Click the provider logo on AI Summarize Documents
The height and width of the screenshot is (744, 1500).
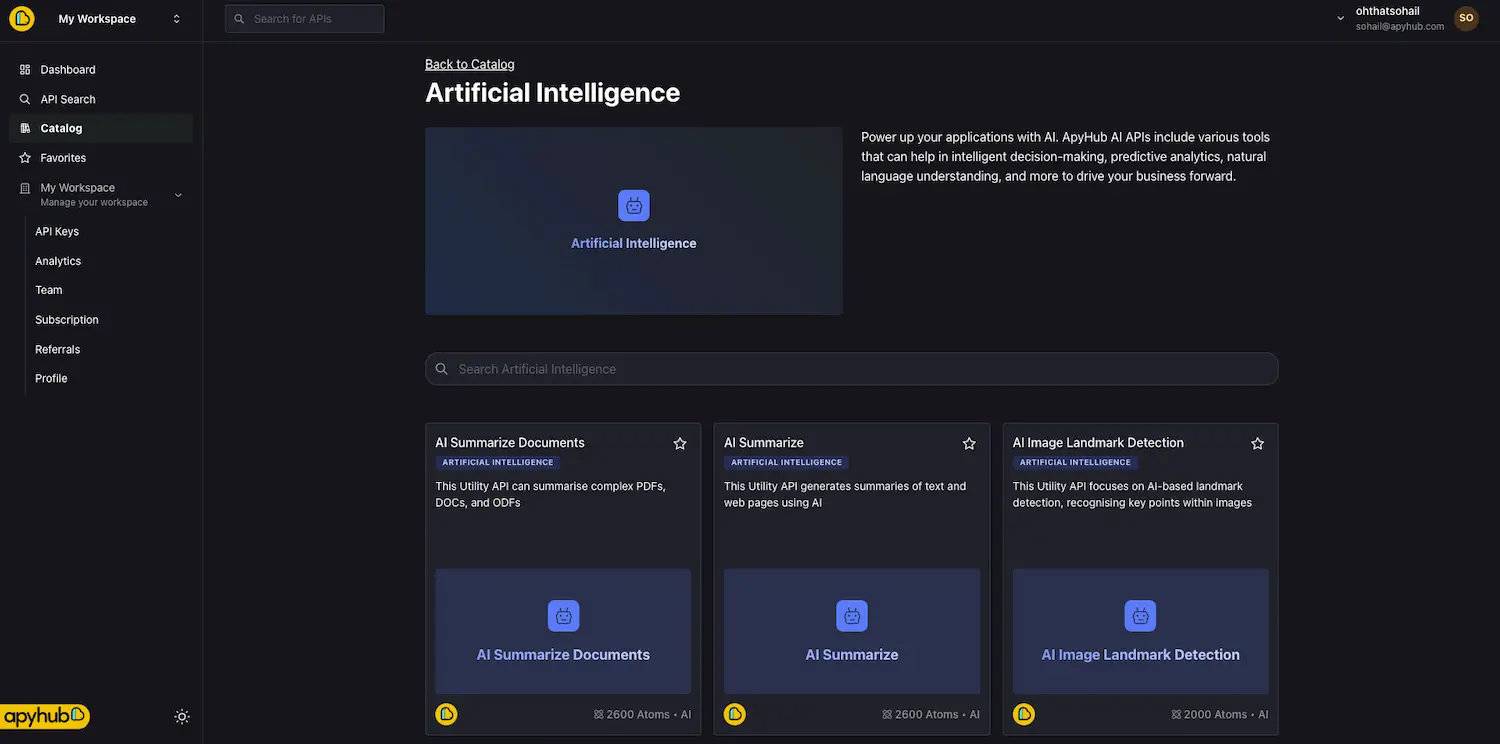point(446,714)
